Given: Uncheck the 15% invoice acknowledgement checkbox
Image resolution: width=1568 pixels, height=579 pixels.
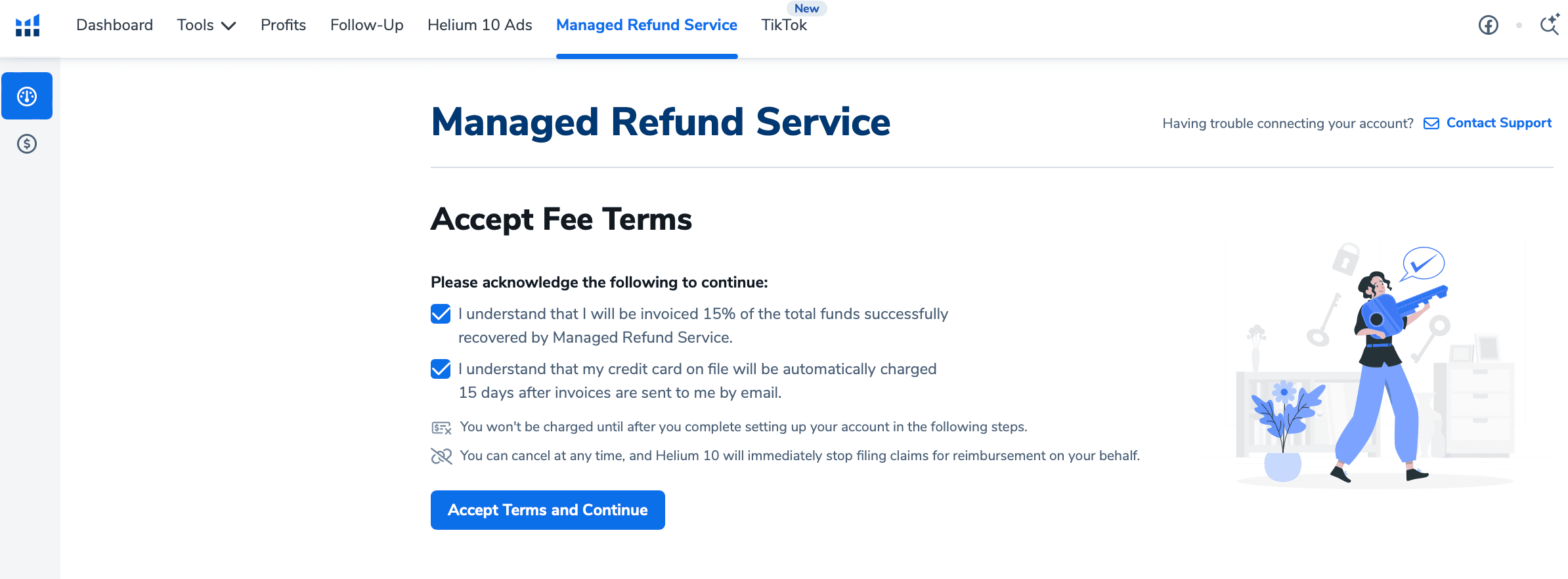Looking at the screenshot, I should point(441,314).
